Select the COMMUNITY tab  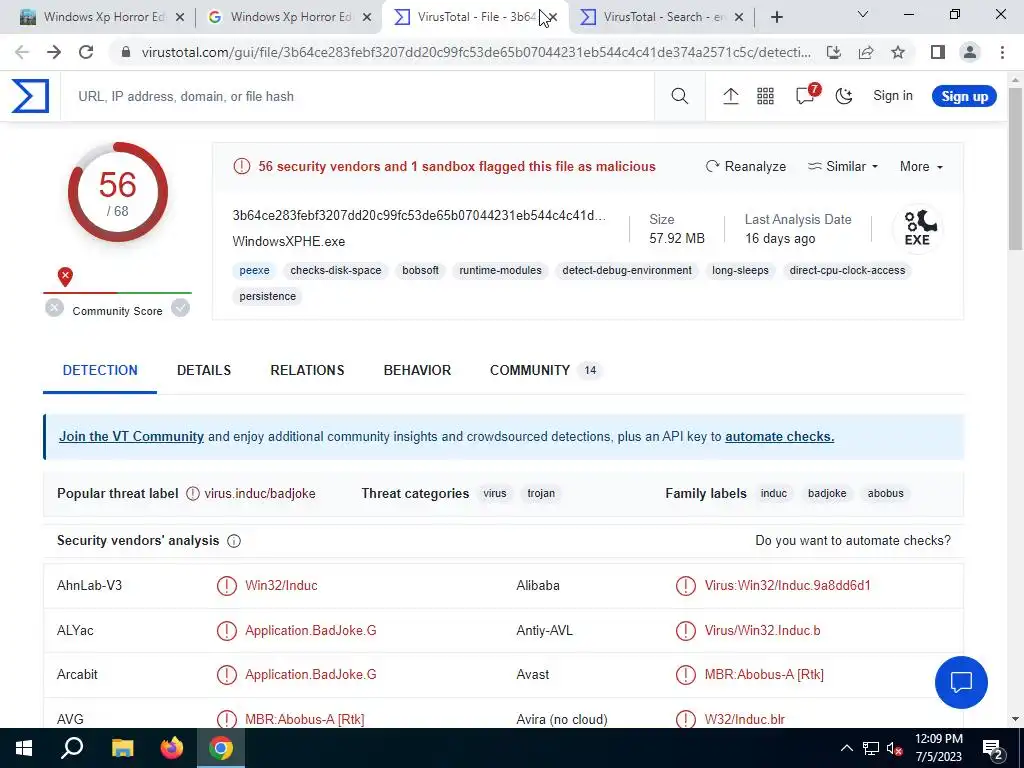point(545,370)
